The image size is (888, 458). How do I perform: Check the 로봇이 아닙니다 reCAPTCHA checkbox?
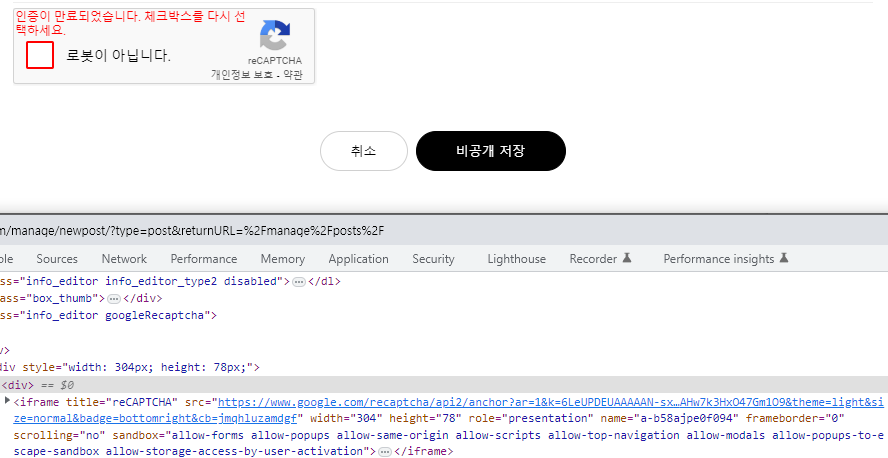coord(40,55)
